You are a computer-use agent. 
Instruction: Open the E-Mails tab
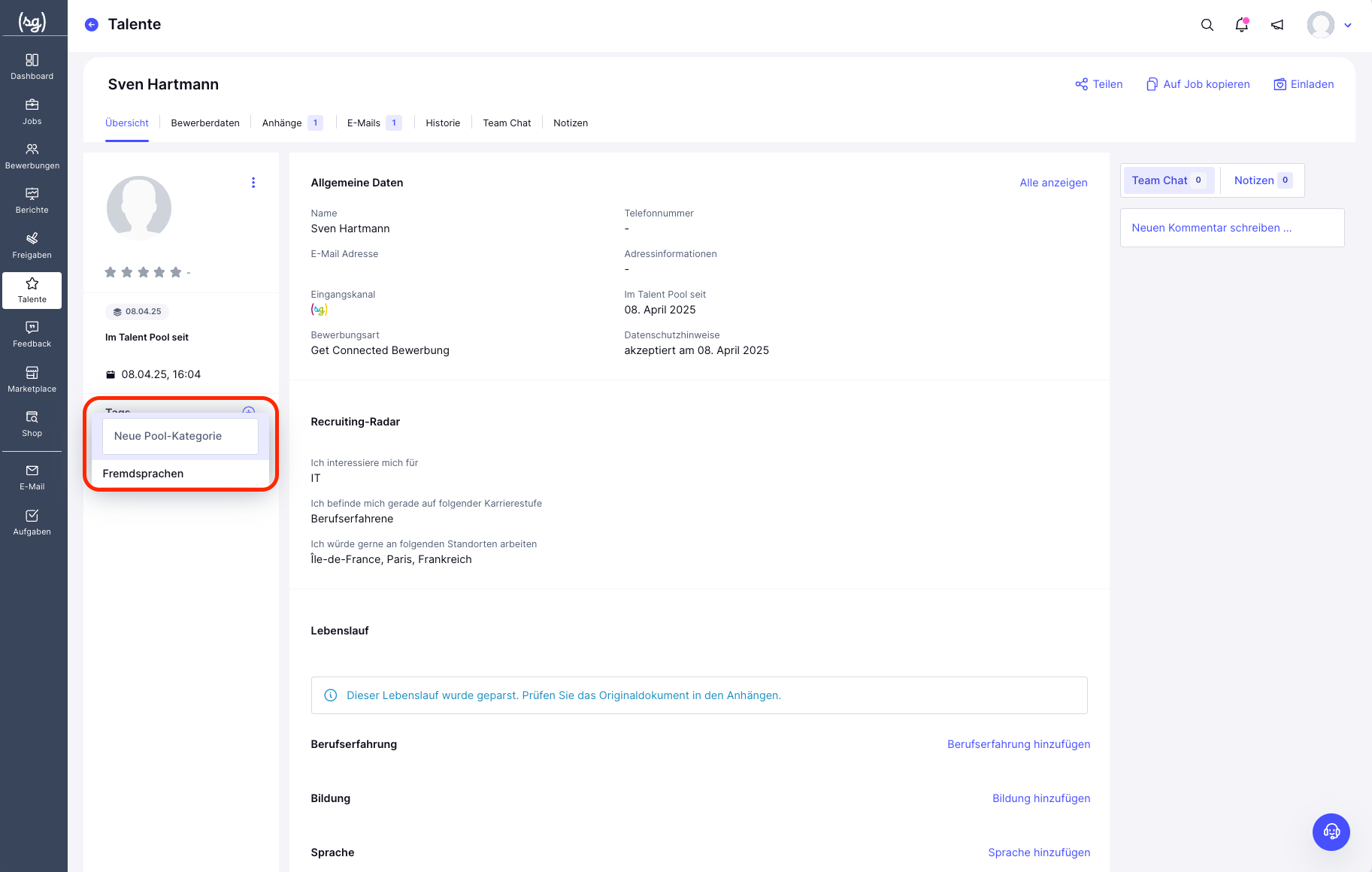[374, 123]
